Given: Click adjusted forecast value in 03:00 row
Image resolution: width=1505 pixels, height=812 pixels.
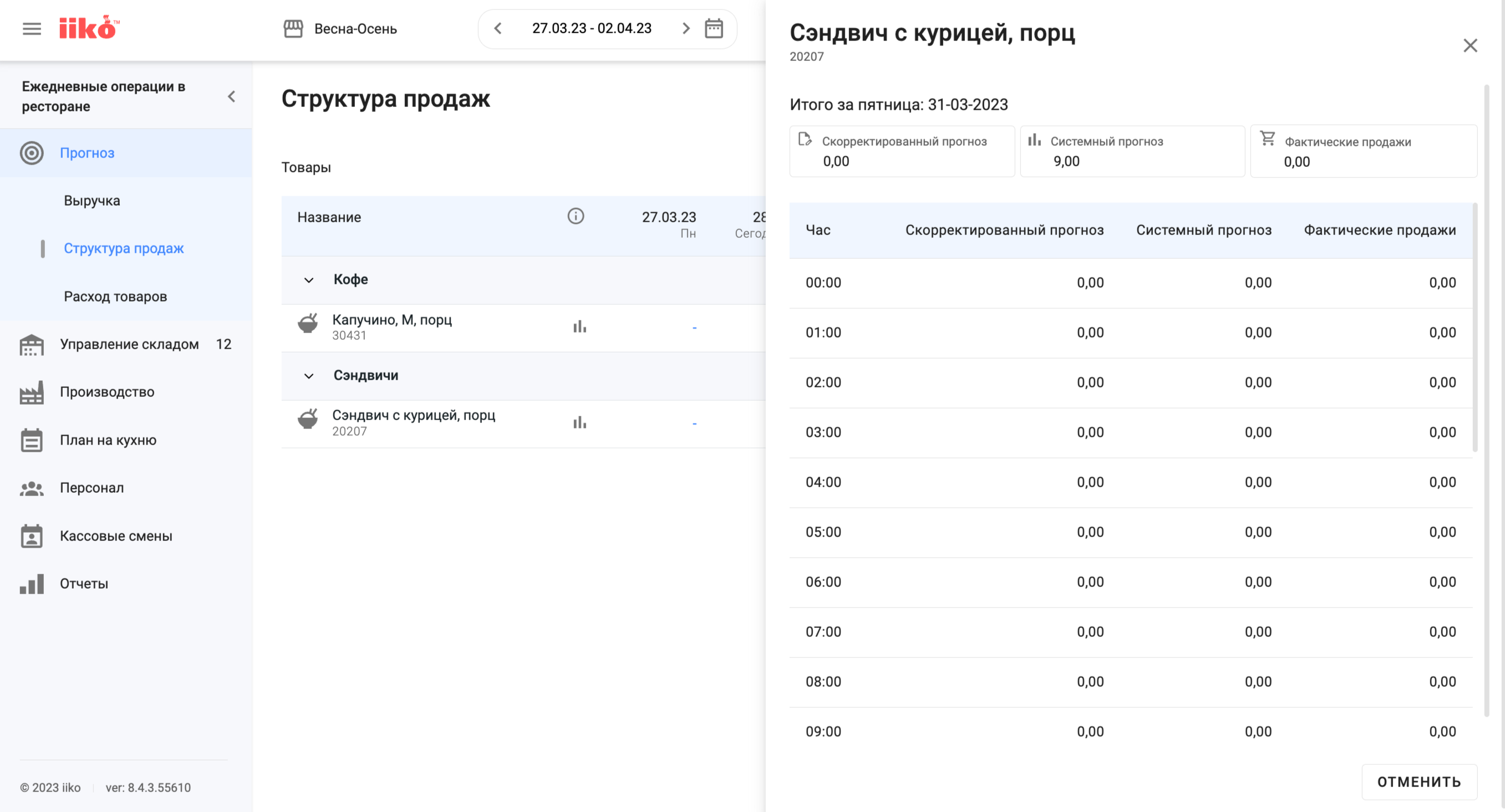Looking at the screenshot, I should (1090, 432).
